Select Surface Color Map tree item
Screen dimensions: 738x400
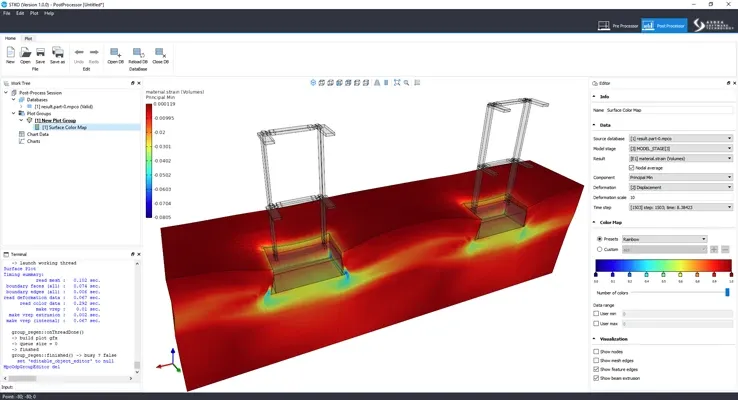point(64,127)
